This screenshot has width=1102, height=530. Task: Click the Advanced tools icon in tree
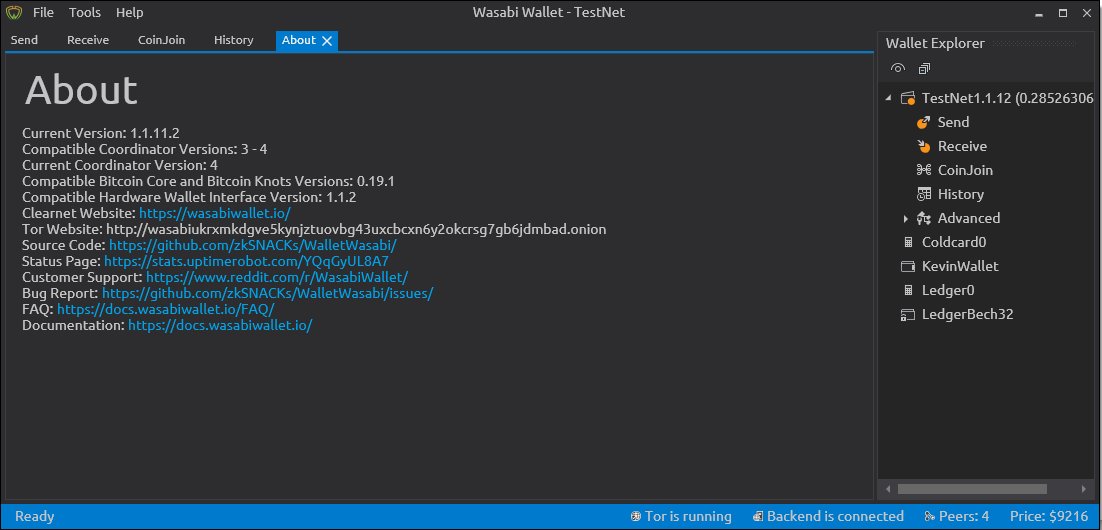coord(923,218)
